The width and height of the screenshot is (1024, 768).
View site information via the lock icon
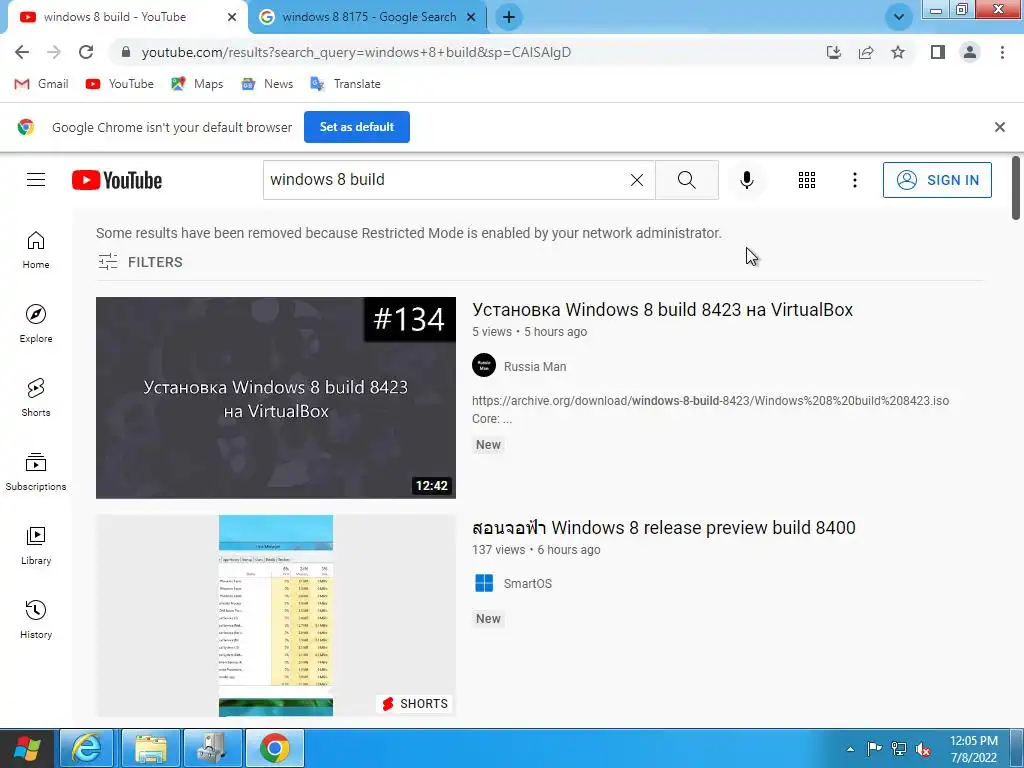(x=126, y=52)
